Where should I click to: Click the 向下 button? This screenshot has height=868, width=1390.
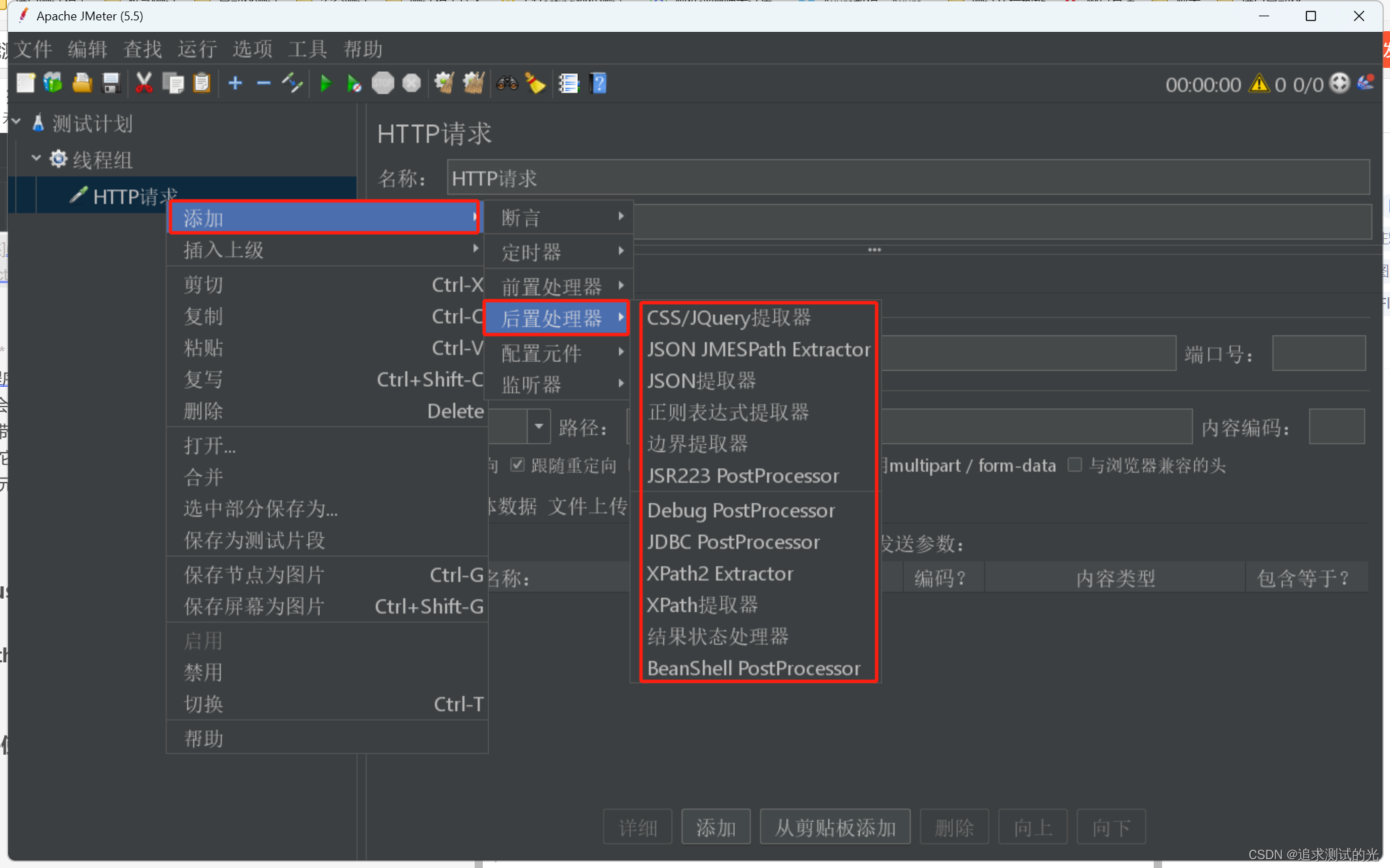(x=1112, y=827)
